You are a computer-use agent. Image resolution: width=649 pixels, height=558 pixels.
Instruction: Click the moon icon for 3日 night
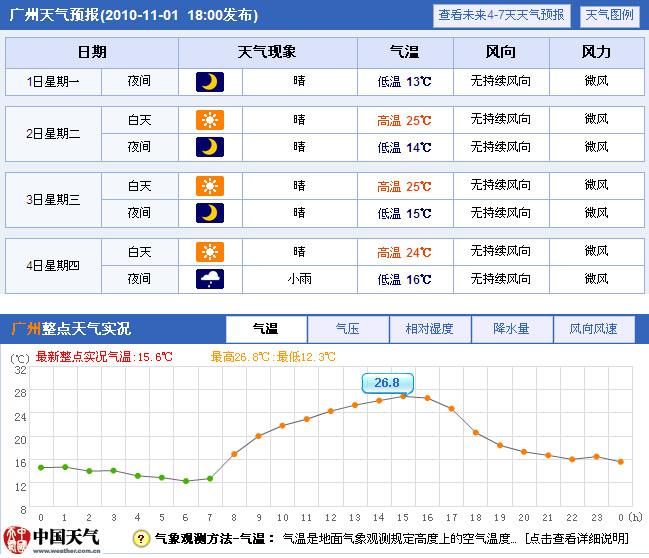[210, 213]
